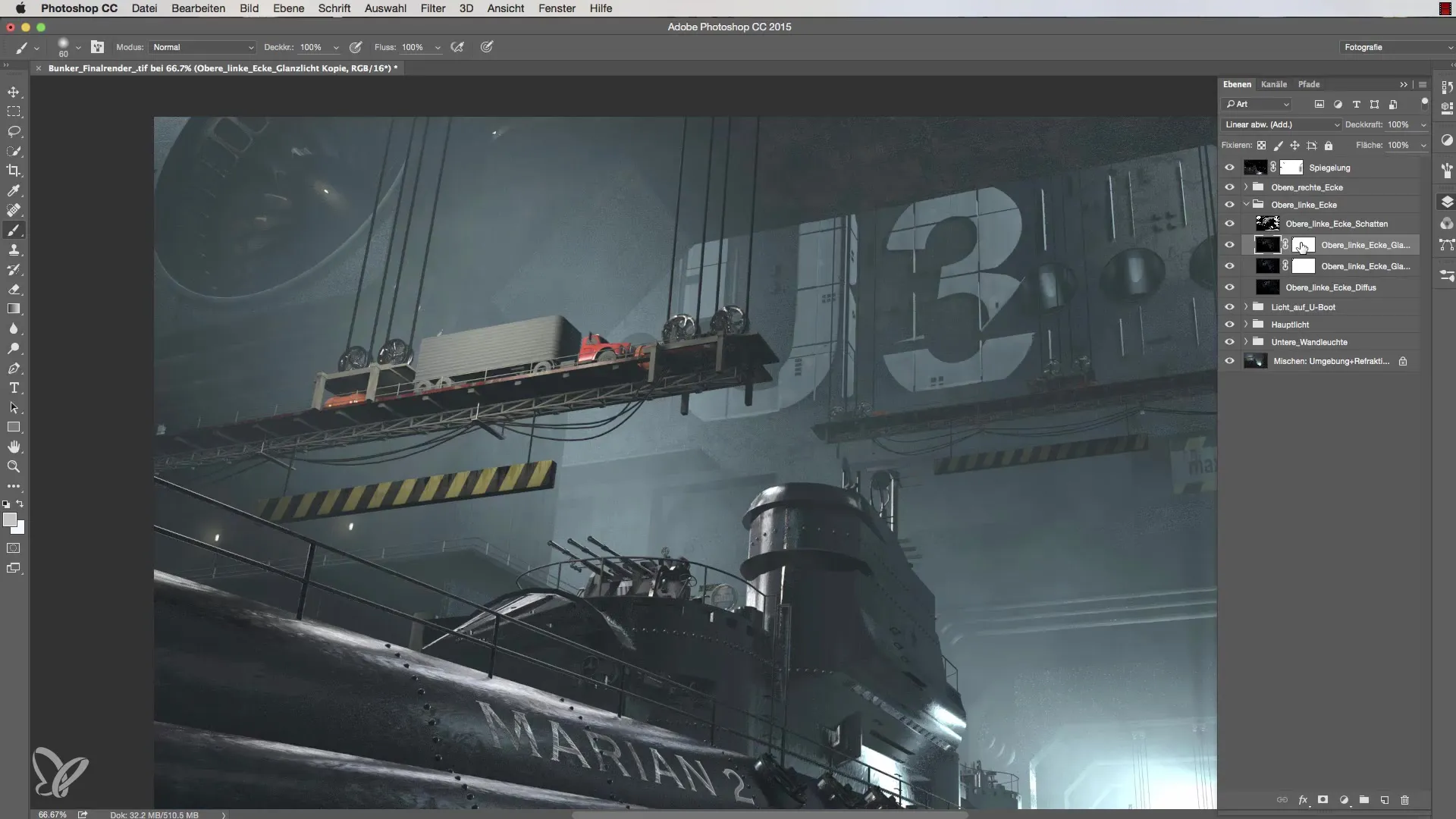Select the Blur tool
1456x819 pixels.
click(14, 328)
